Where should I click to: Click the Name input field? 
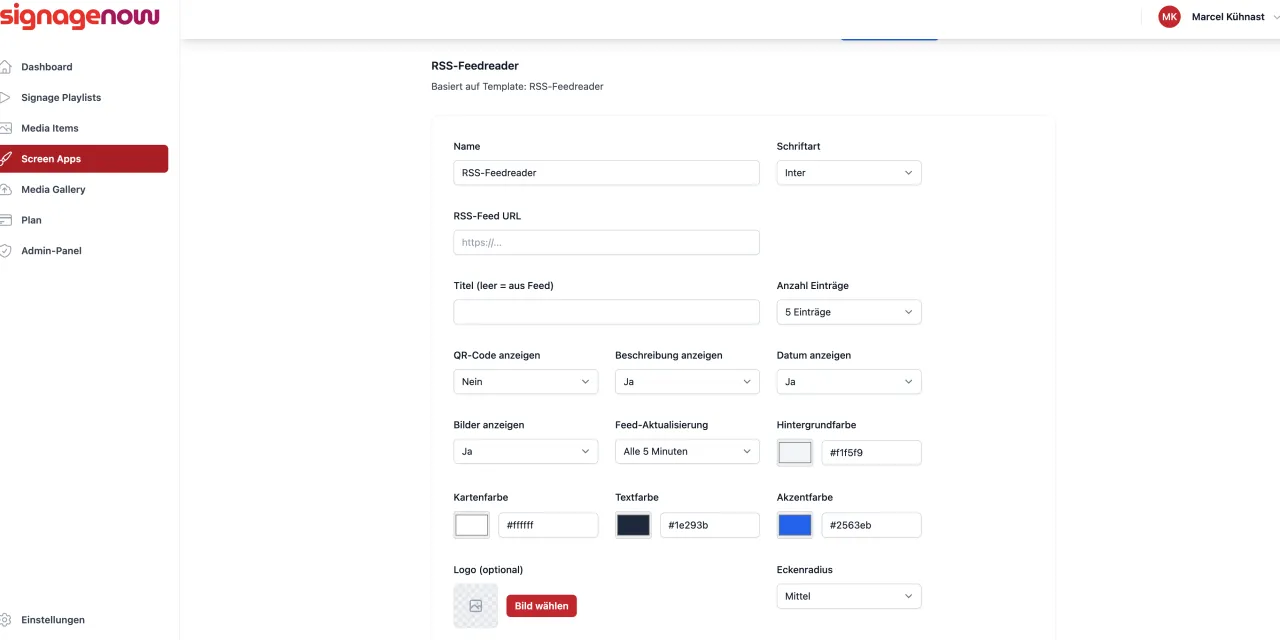(606, 173)
